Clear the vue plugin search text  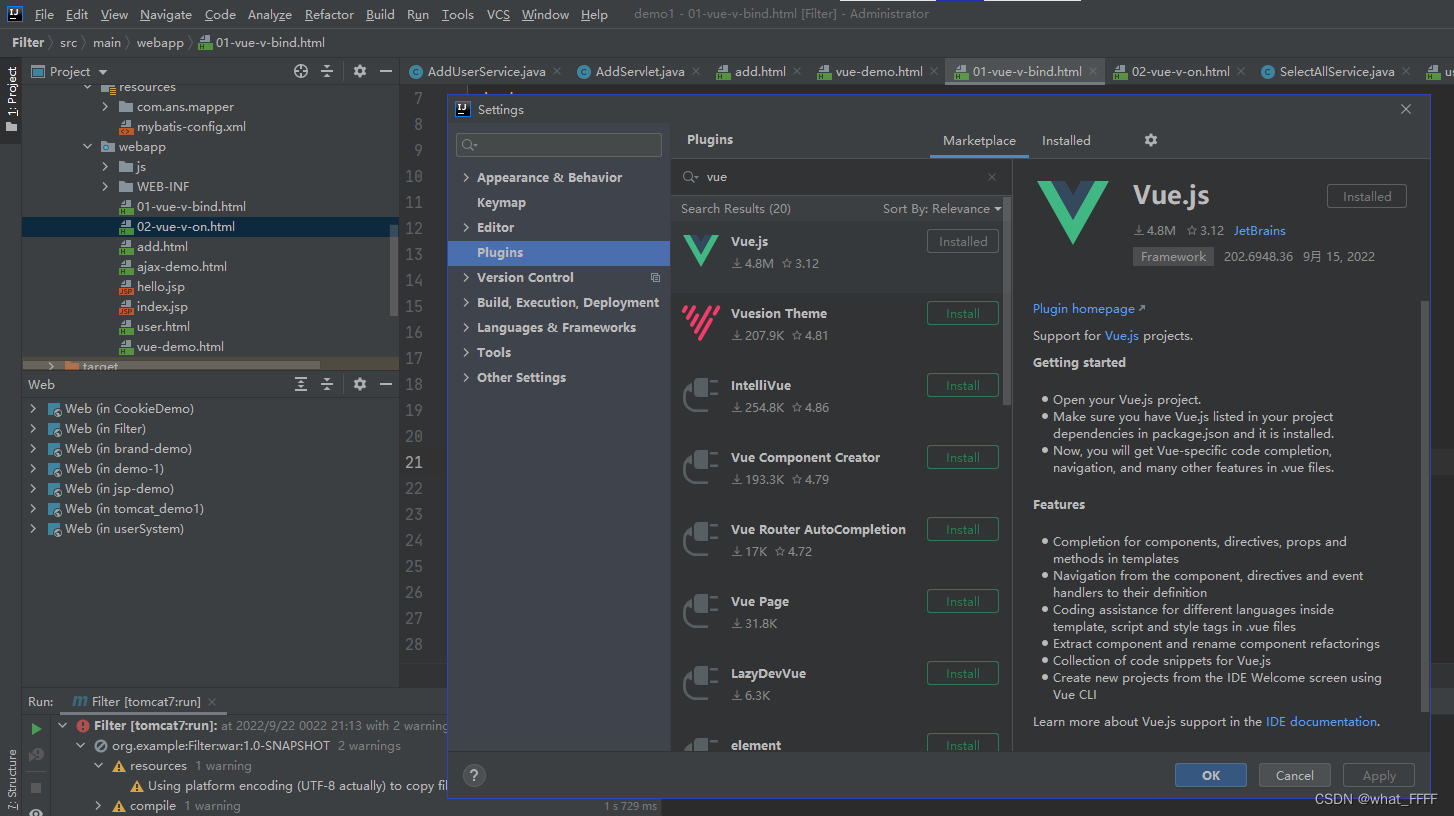point(992,177)
